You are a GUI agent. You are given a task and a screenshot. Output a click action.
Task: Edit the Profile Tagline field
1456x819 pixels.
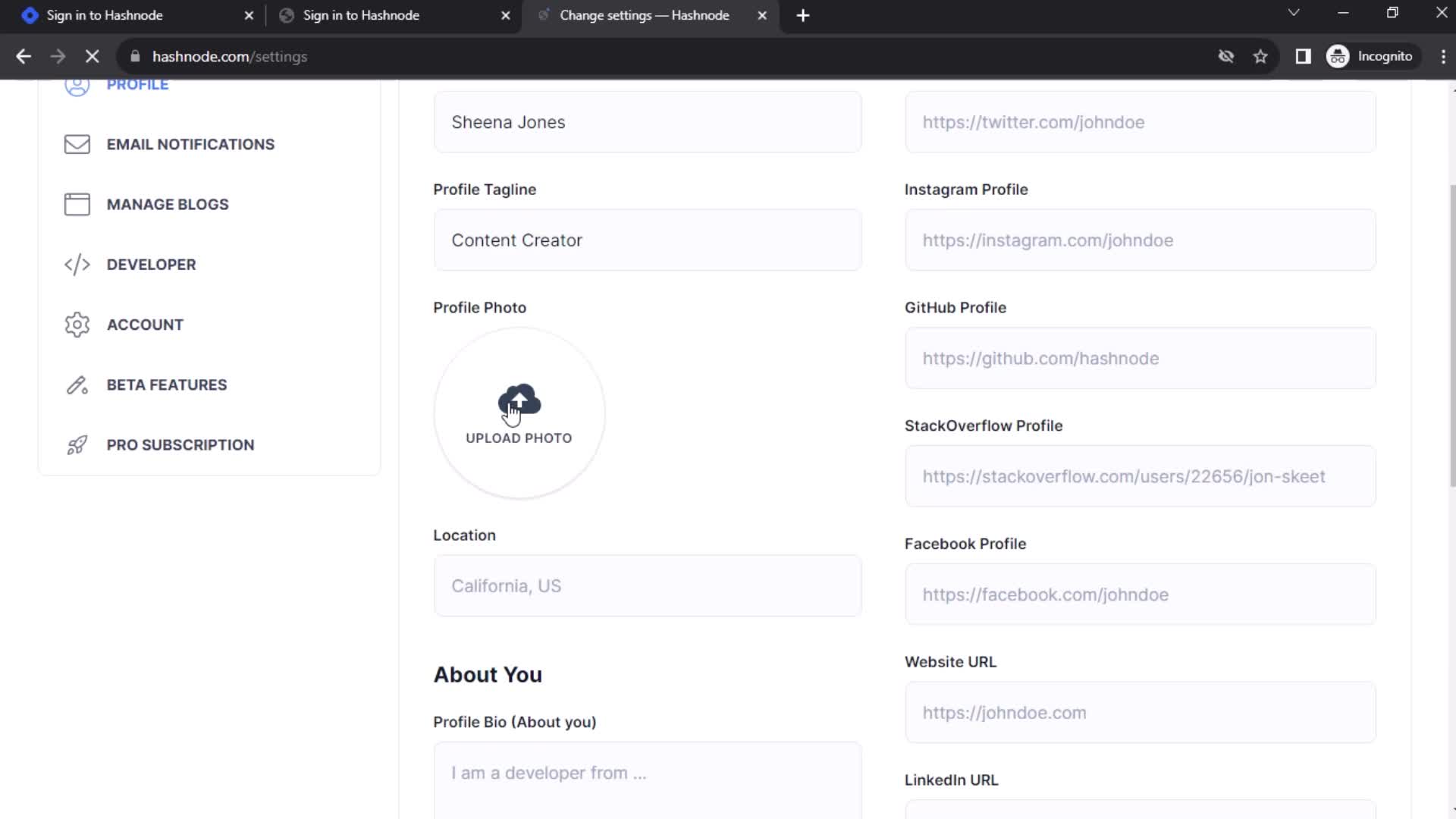648,240
